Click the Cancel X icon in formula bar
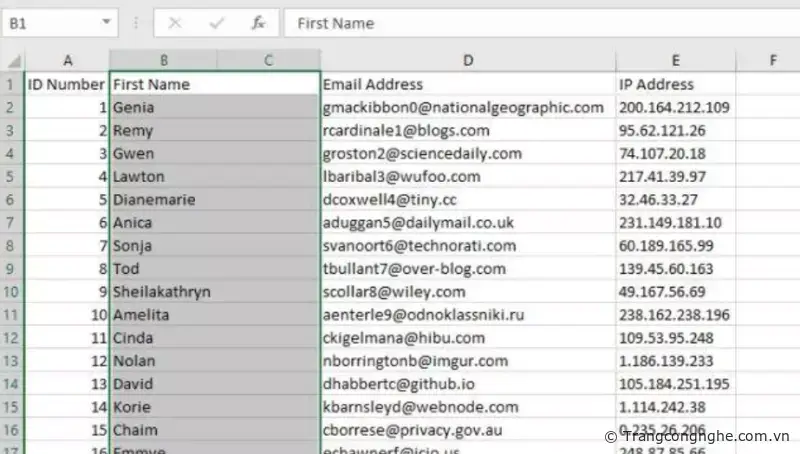The height and width of the screenshot is (454, 800). coord(175,22)
